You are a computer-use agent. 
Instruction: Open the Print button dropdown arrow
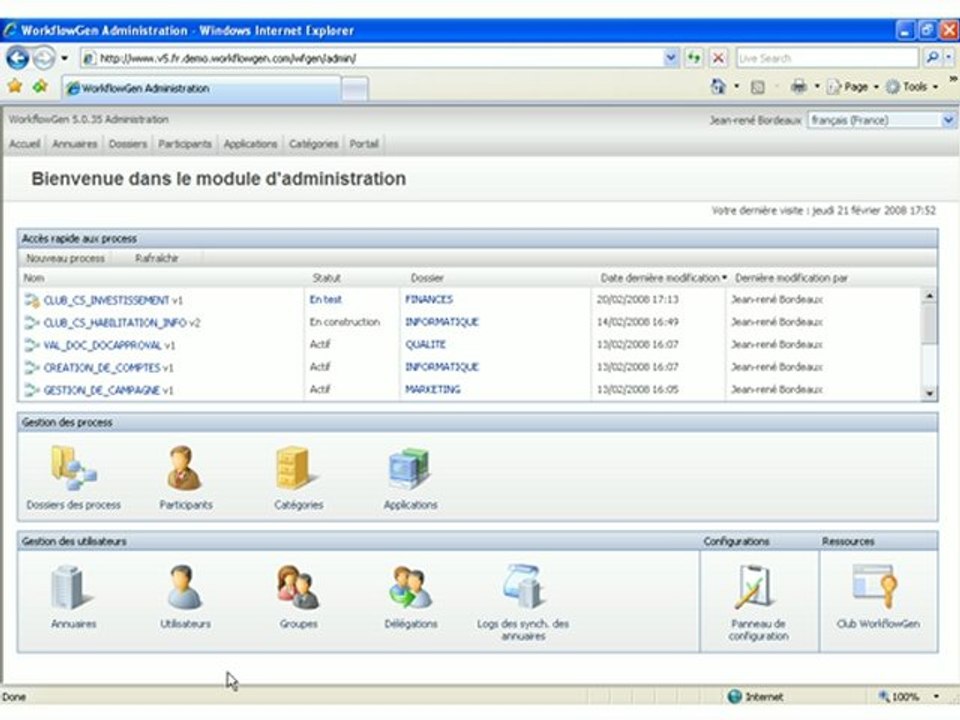(x=816, y=87)
